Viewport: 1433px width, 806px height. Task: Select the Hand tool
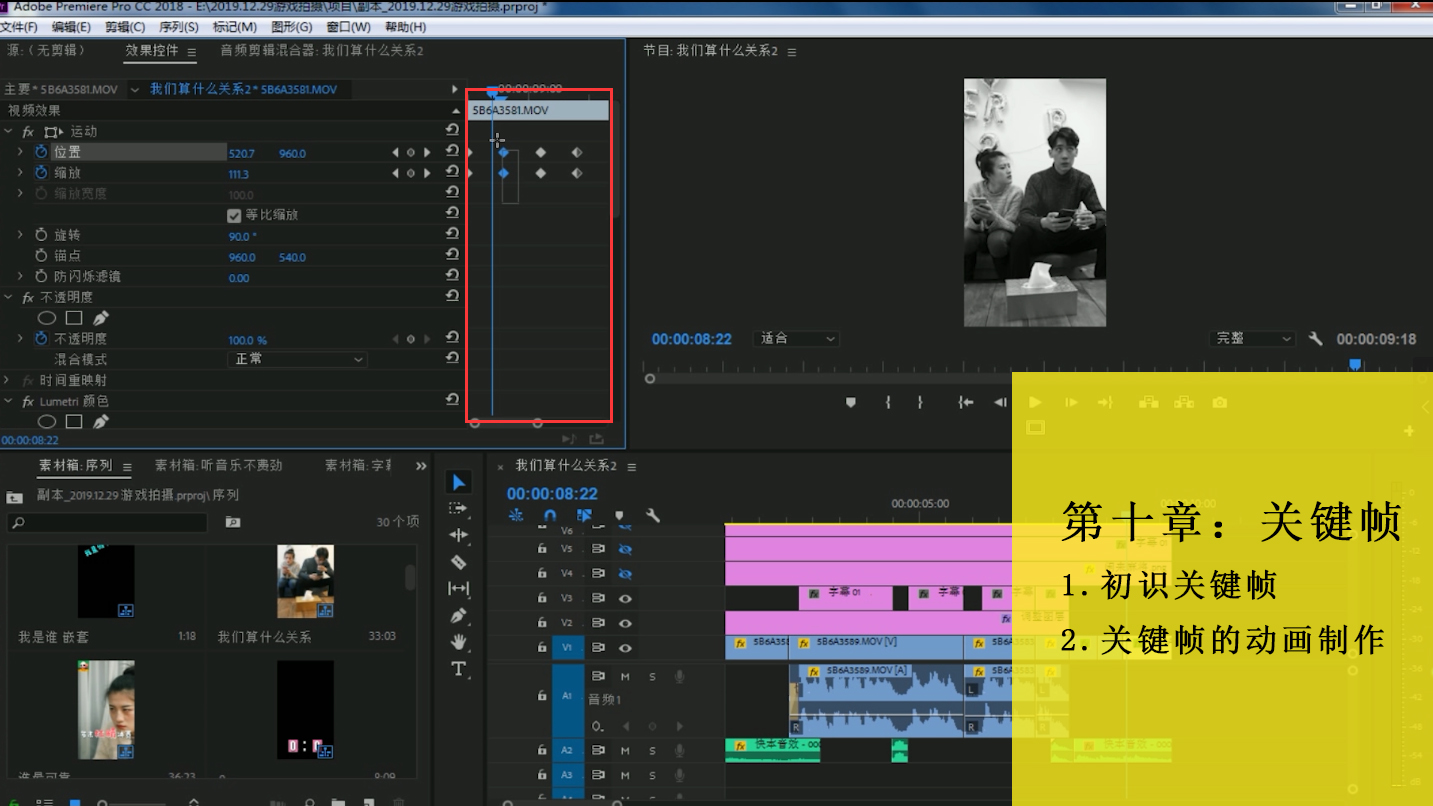click(x=458, y=641)
